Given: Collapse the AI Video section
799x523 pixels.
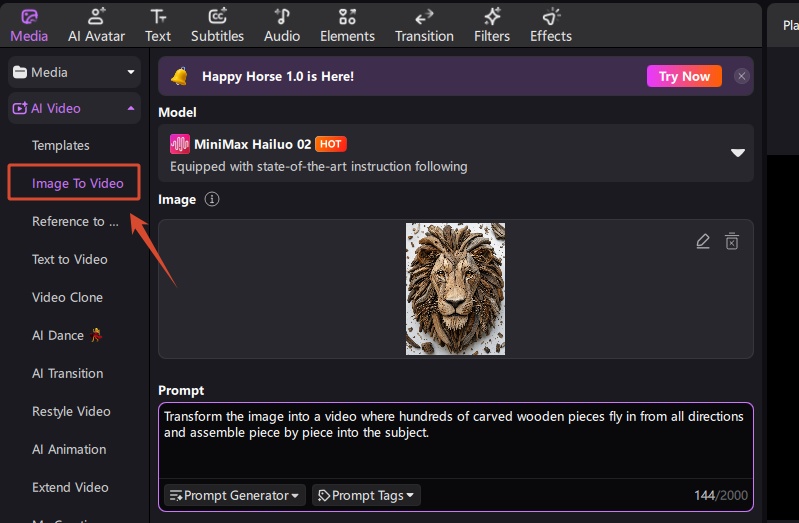Looking at the screenshot, I should coord(131,108).
